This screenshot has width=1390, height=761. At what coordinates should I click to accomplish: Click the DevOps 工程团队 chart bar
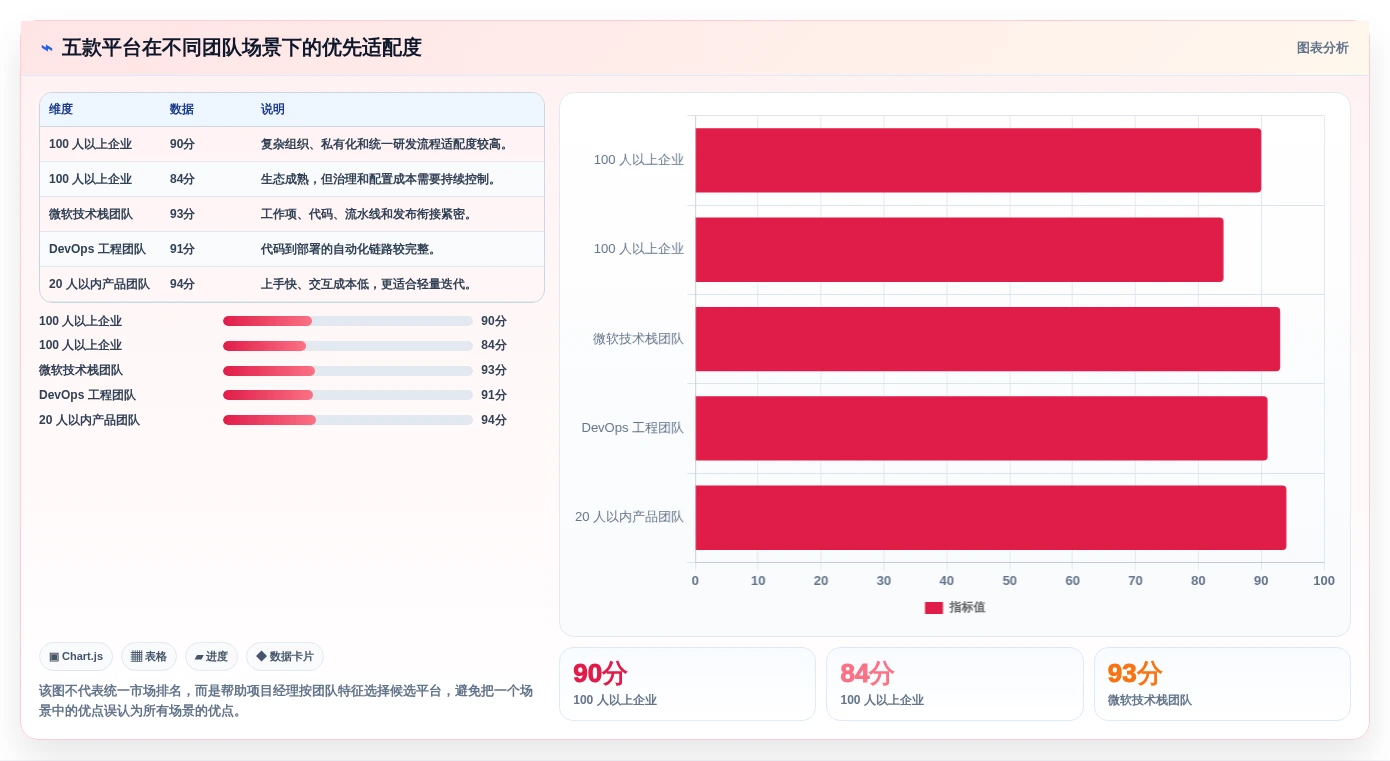981,428
